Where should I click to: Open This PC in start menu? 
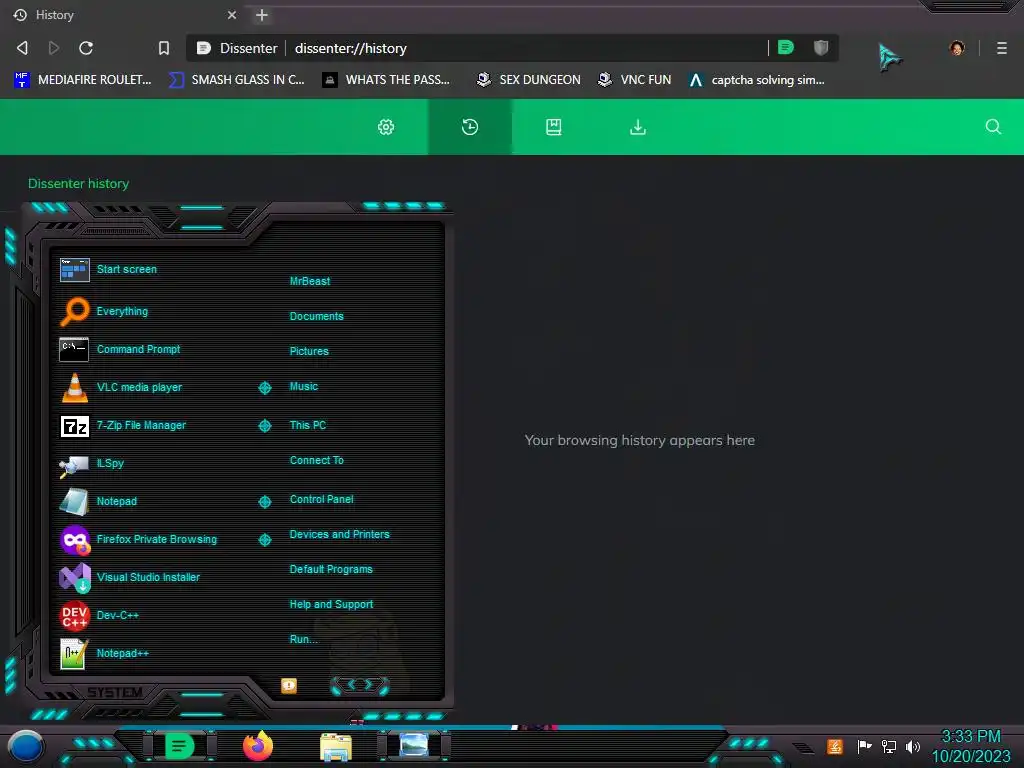(x=308, y=424)
